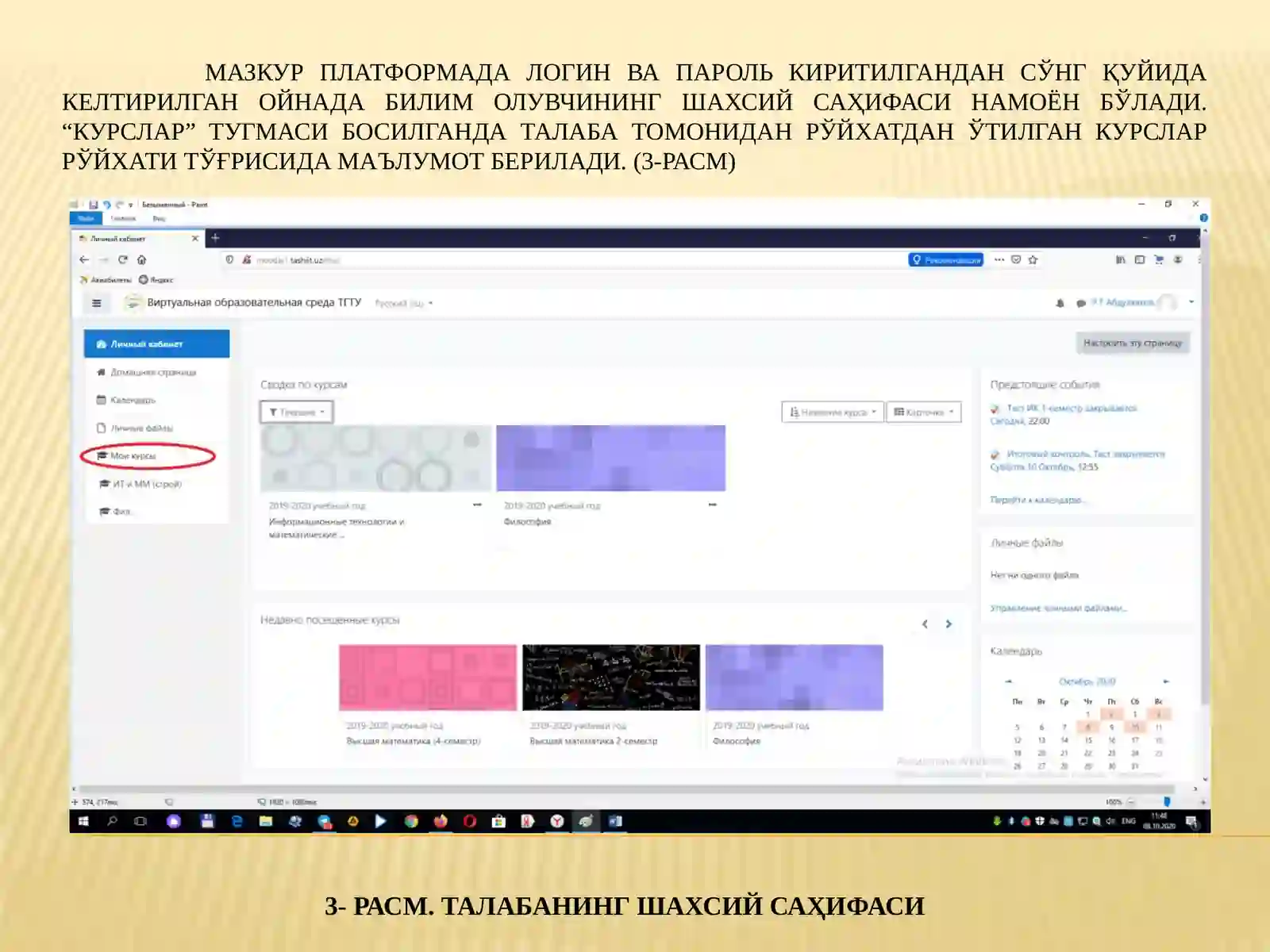Select October 8 on the calendar widget
1270x952 pixels.
pos(1089,727)
